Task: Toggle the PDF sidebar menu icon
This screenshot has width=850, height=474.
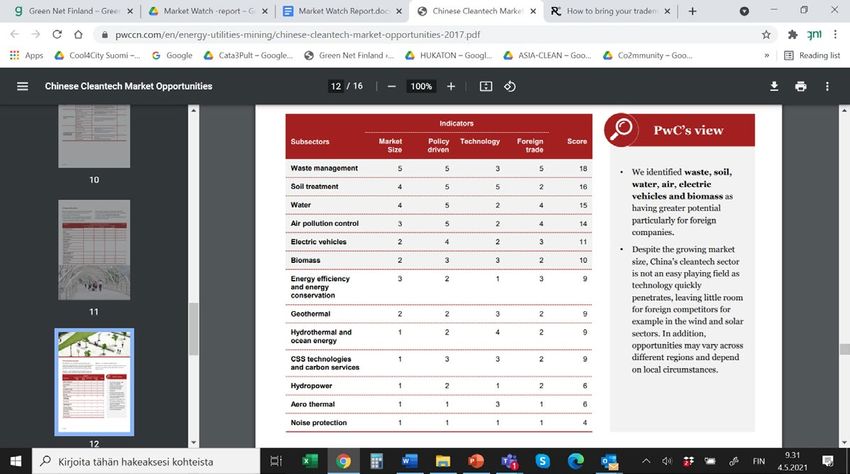Action: coord(22,86)
